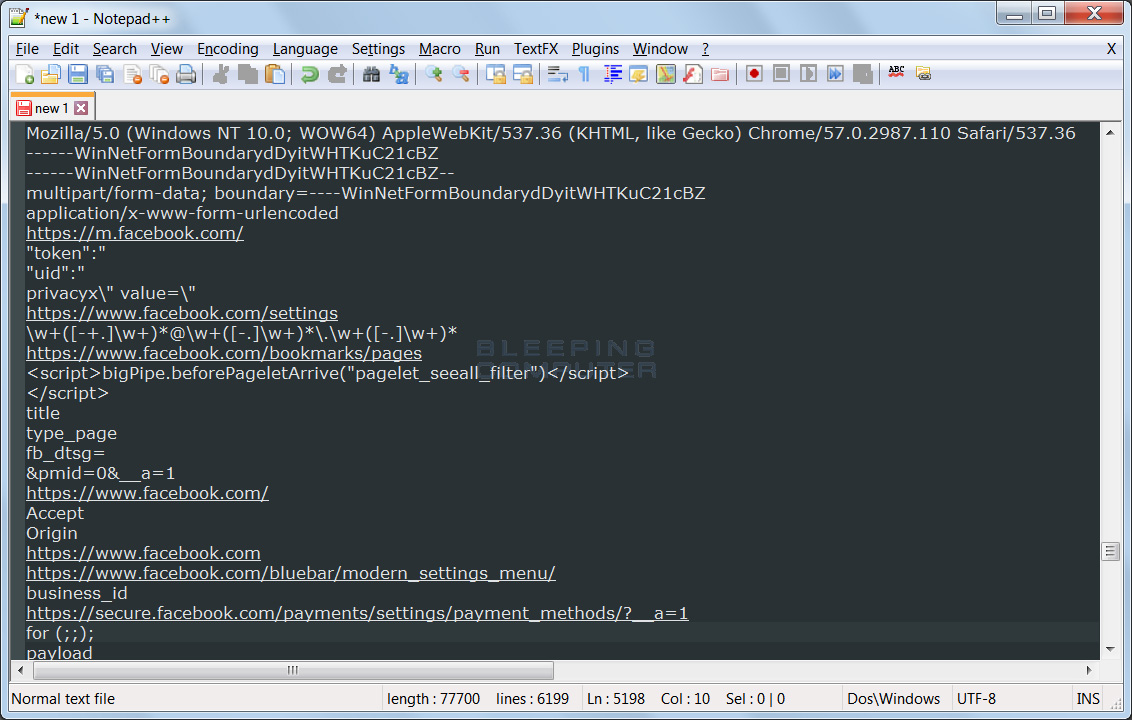Open the Replace dialog icon
The image size is (1132, 720).
click(399, 74)
